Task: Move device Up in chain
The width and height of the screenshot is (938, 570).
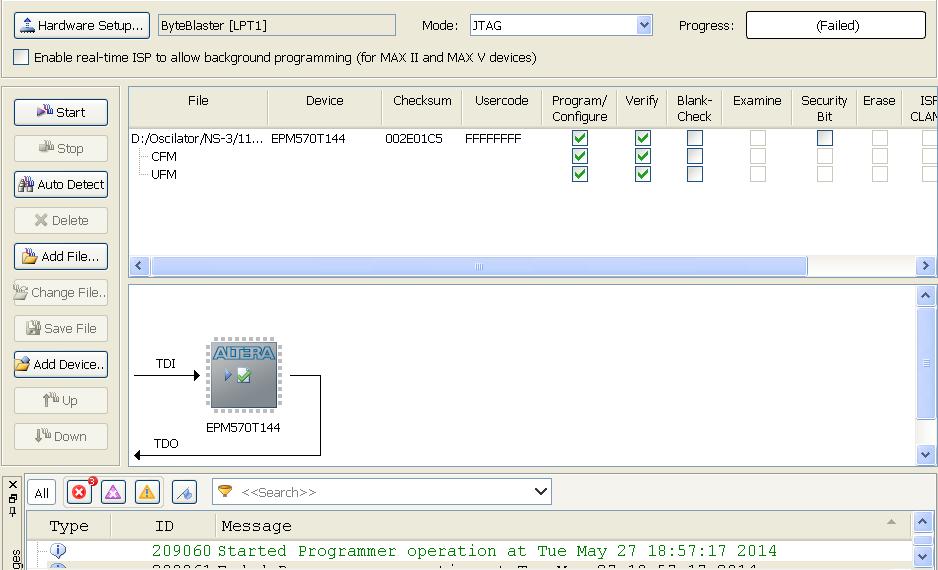Action: 61,400
